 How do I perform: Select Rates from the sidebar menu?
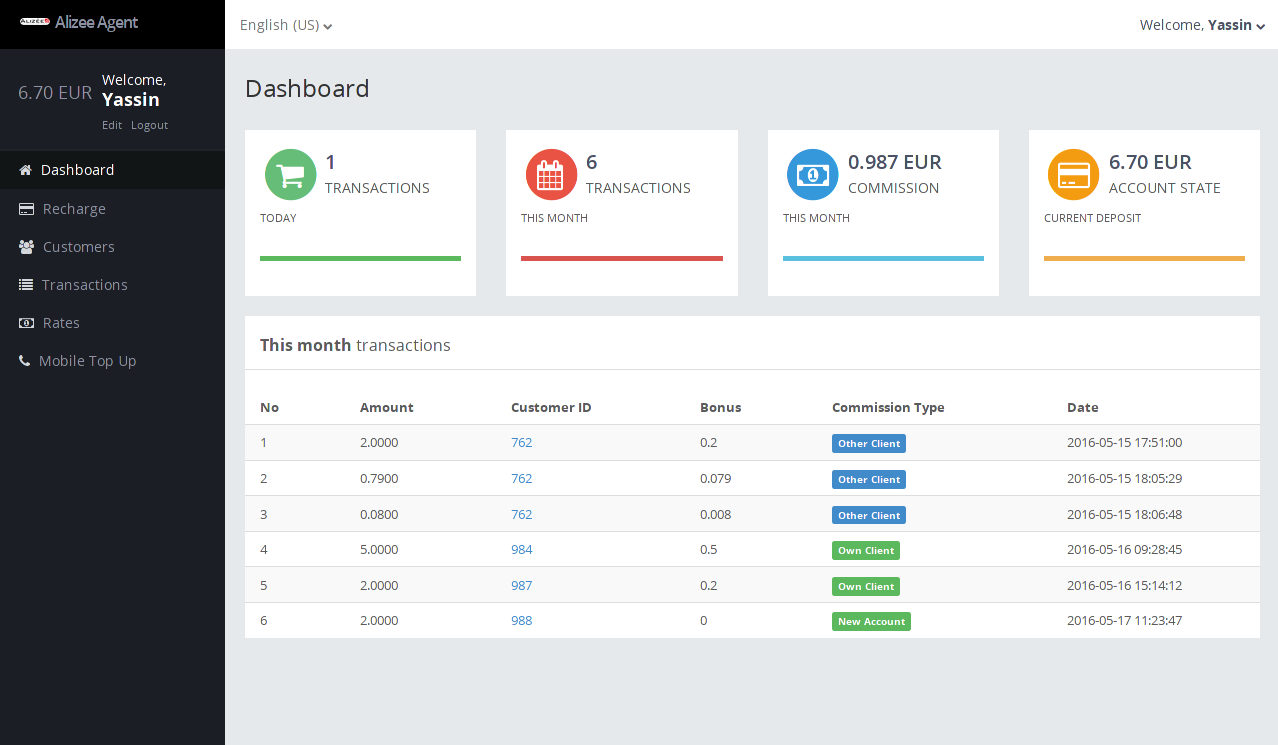click(x=61, y=323)
